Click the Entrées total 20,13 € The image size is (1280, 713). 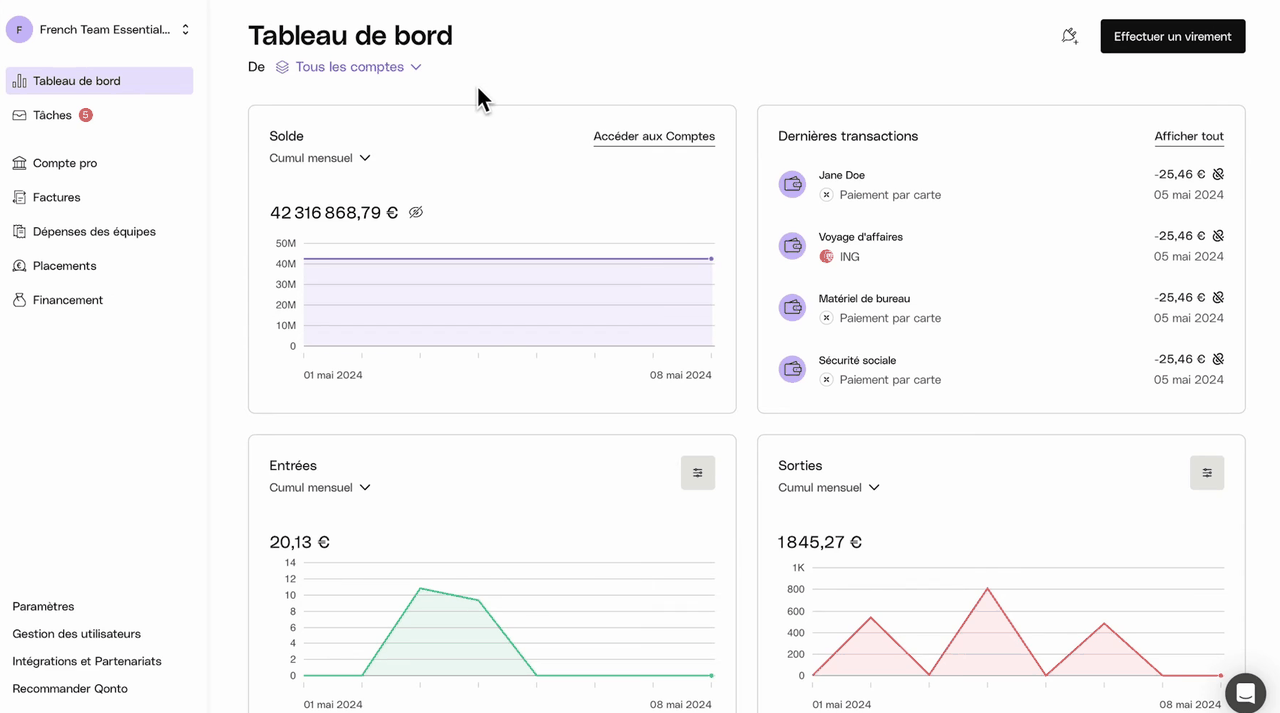(299, 542)
